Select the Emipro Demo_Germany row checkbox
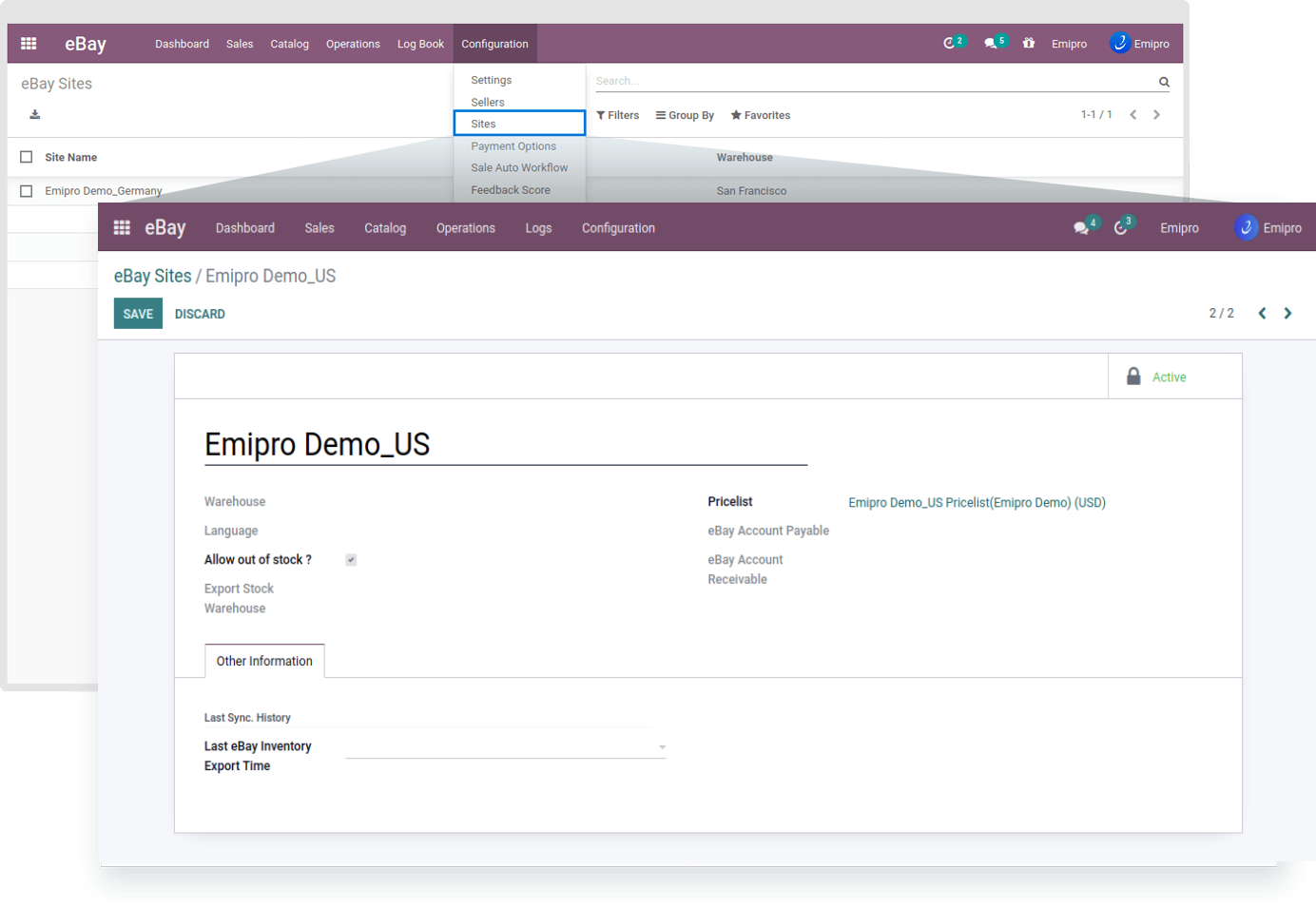The height and width of the screenshot is (908, 1316). pyautogui.click(x=27, y=191)
